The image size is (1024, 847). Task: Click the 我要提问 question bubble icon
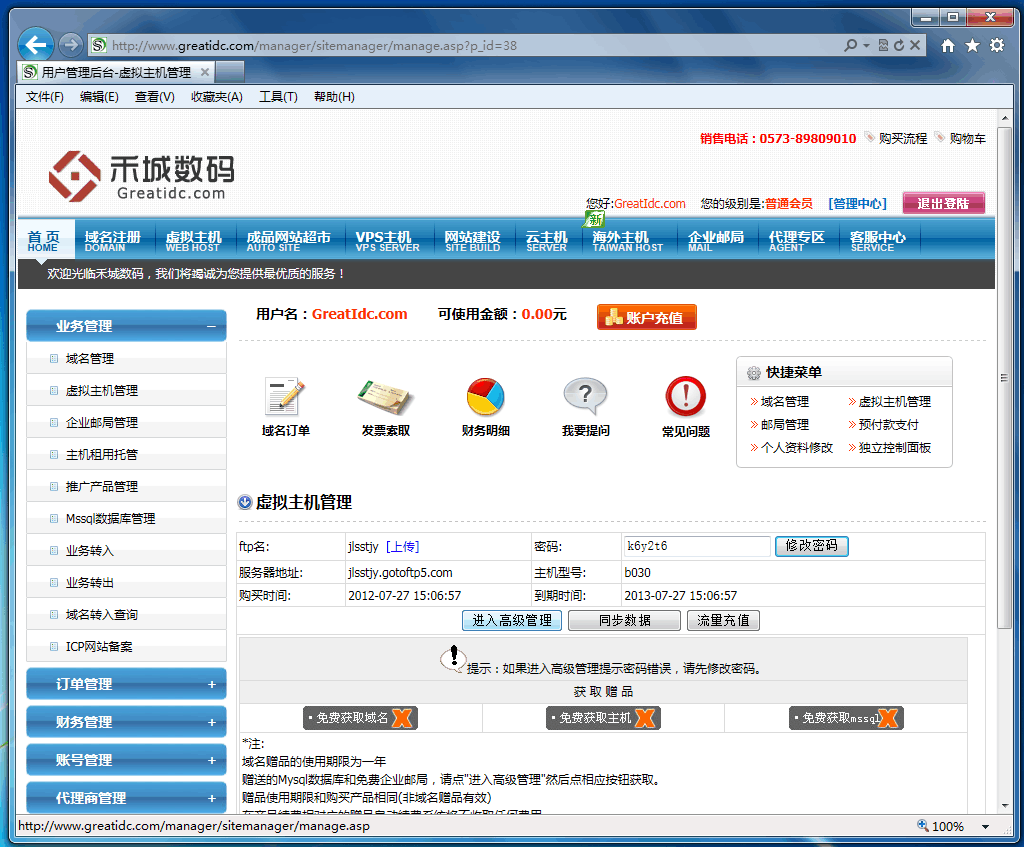pyautogui.click(x=585, y=397)
